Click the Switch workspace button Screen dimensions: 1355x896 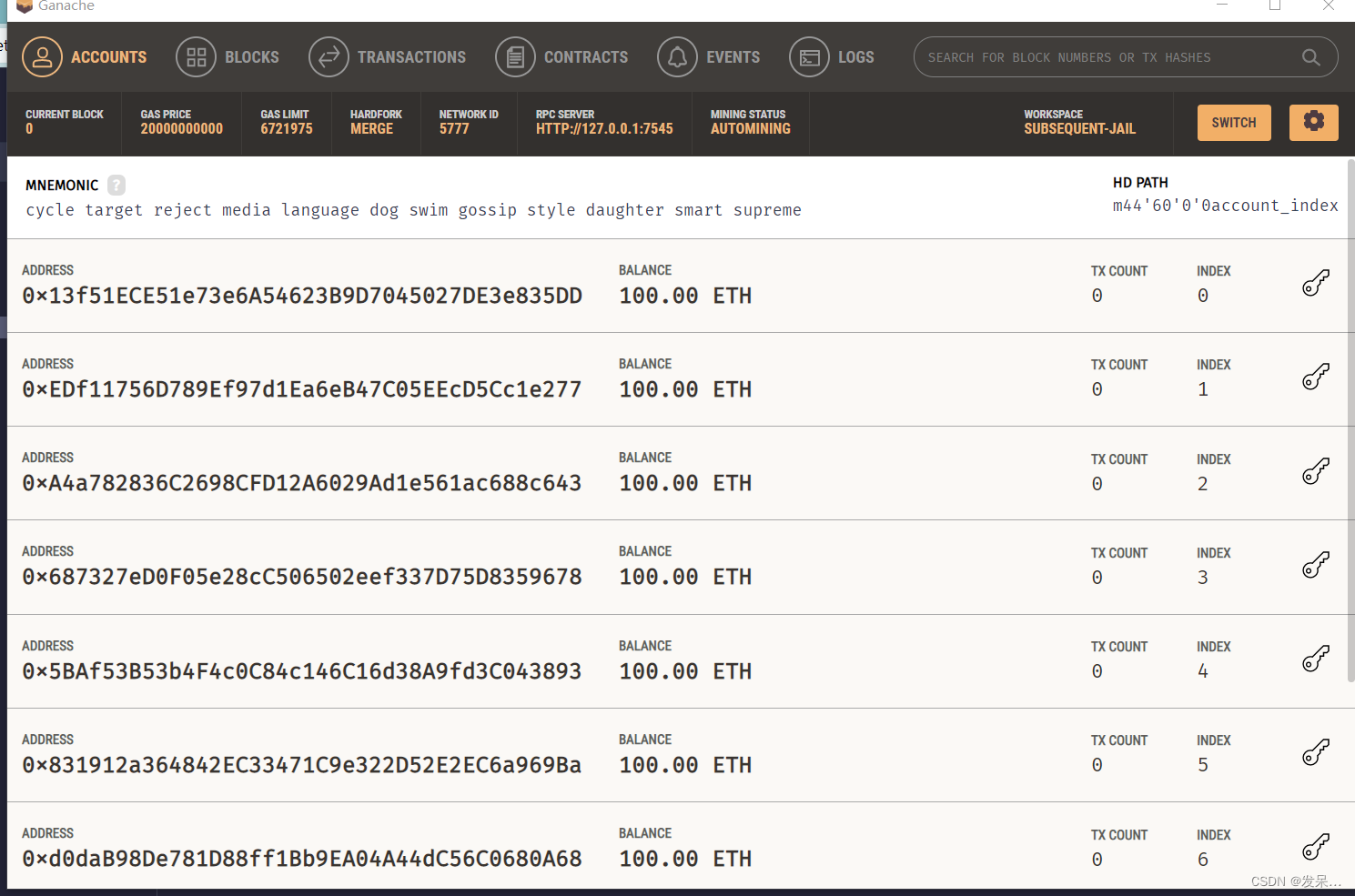tap(1234, 123)
